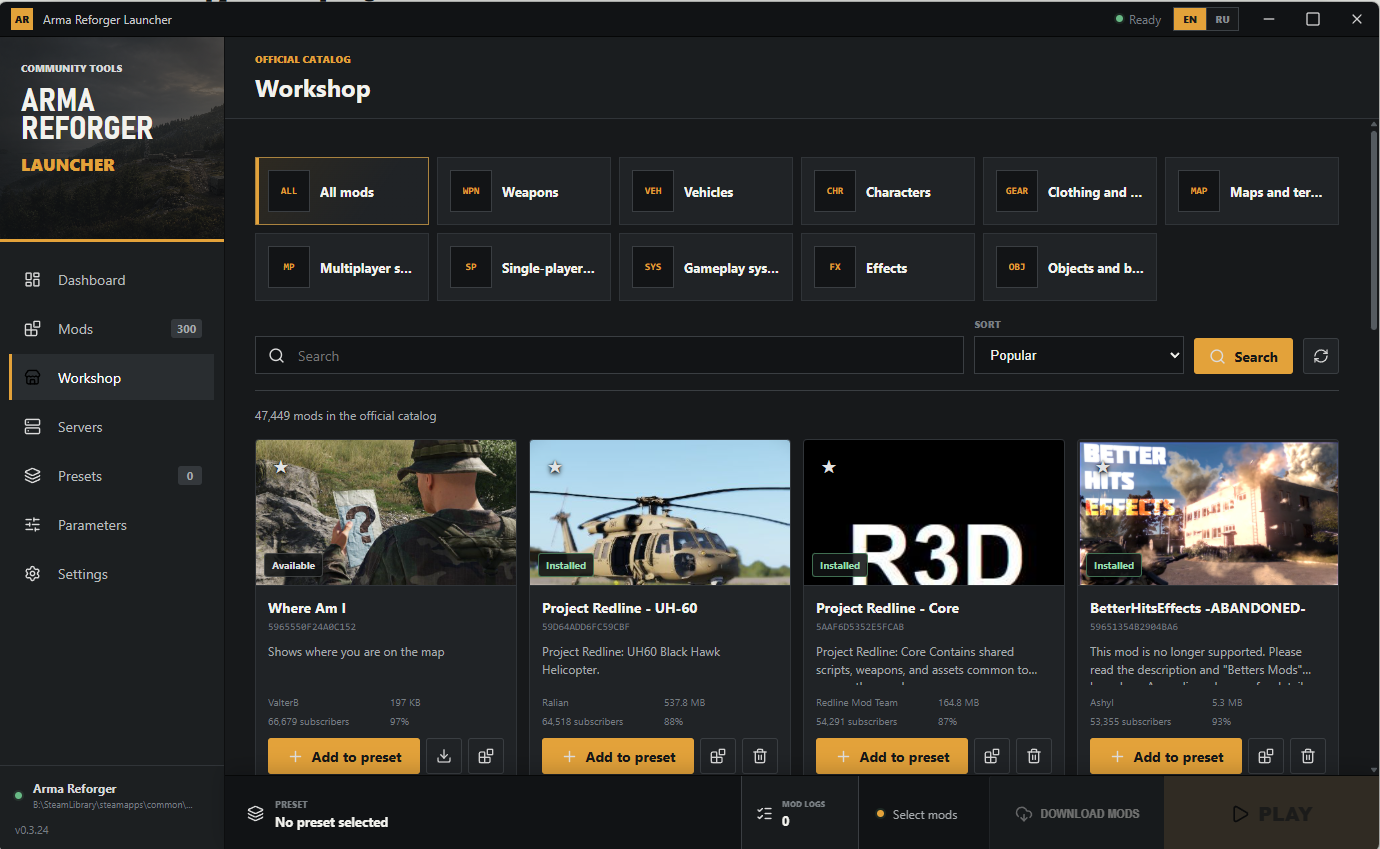Click dependencies icon for BetterHitsEffects

pos(1266,756)
